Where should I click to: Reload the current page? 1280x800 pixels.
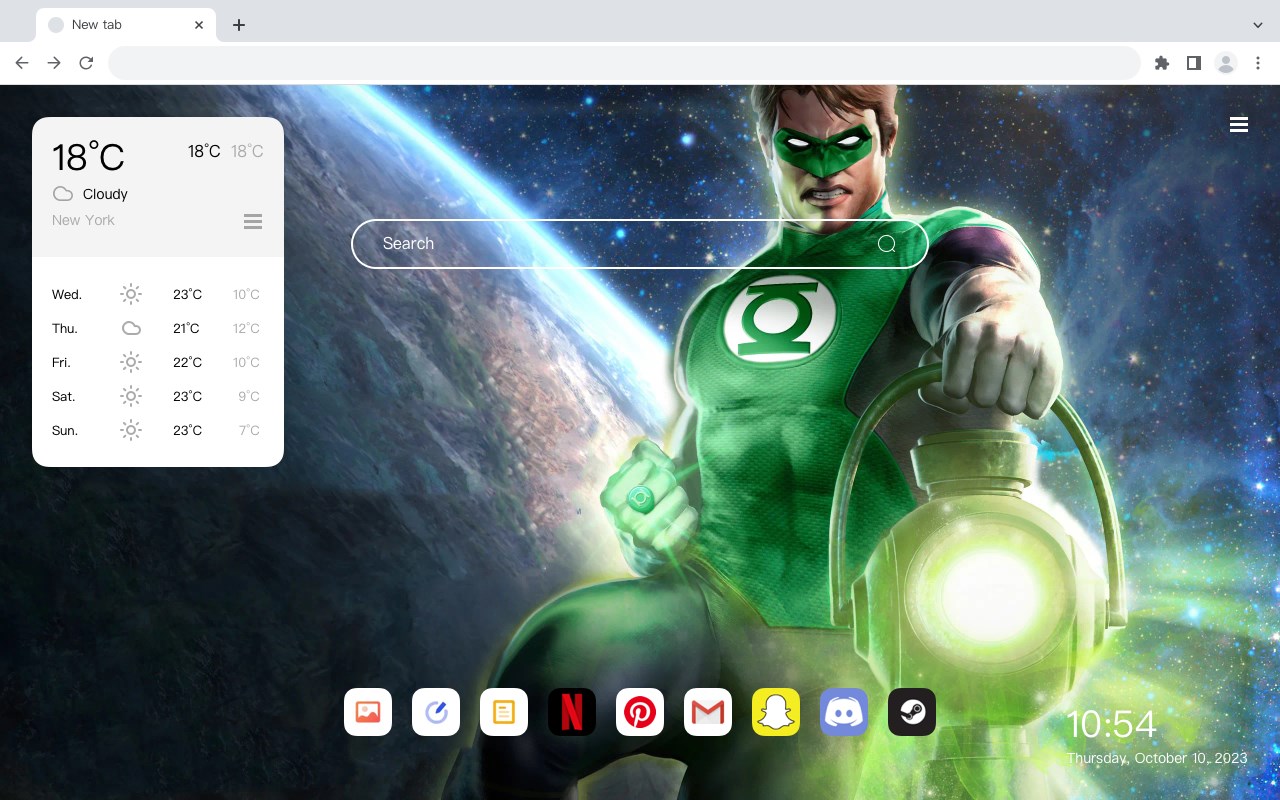pyautogui.click(x=86, y=63)
